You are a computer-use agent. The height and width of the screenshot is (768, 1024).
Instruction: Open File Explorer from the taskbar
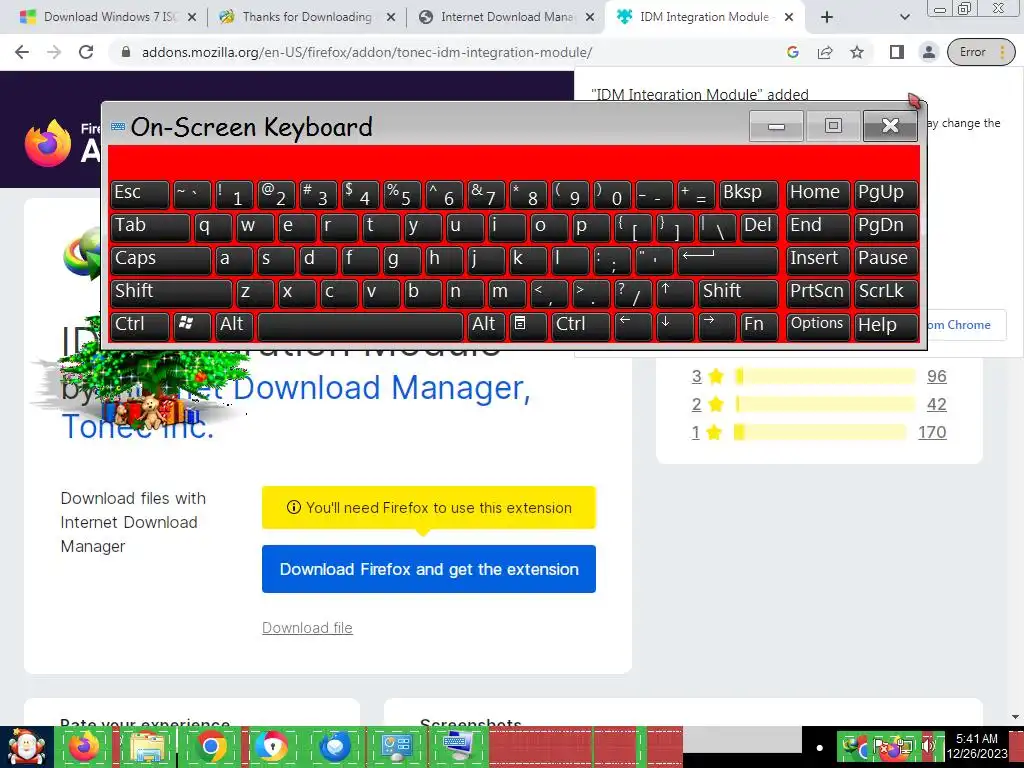click(148, 746)
